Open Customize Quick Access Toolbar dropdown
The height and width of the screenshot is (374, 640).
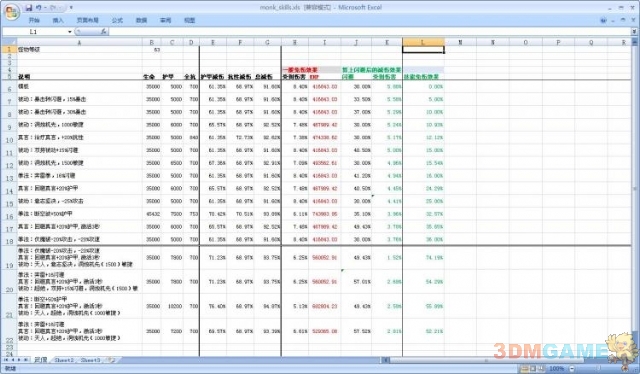click(71, 8)
